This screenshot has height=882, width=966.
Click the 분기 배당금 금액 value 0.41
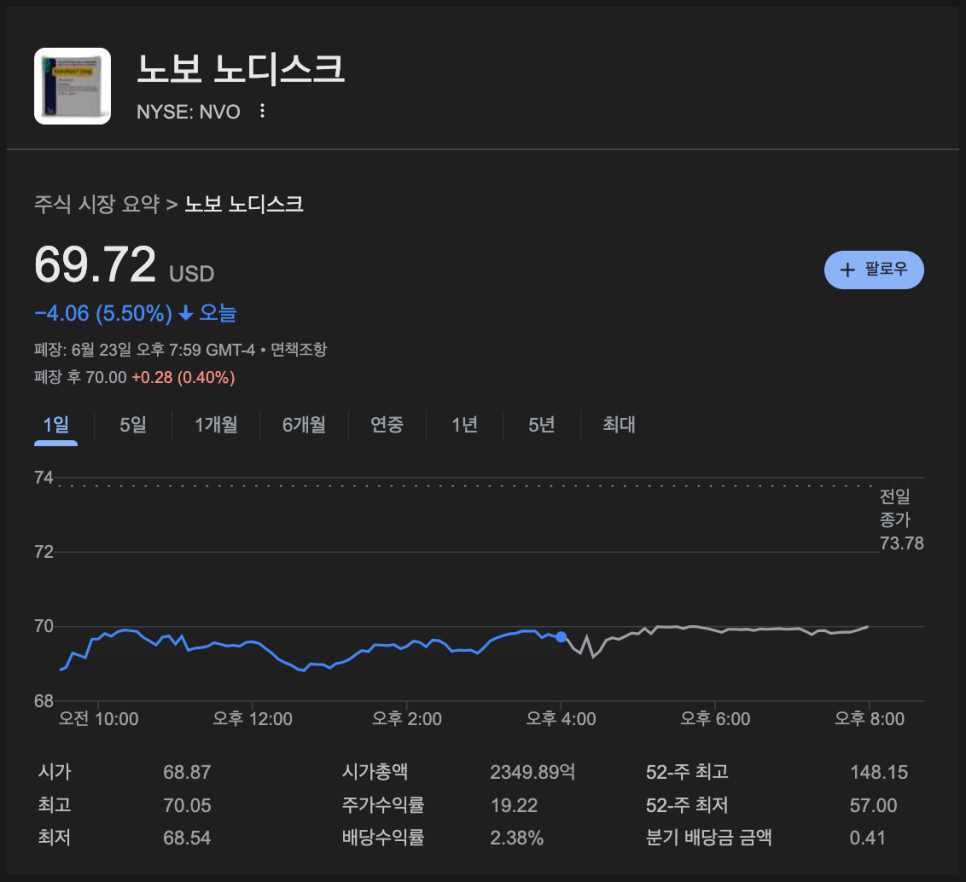click(x=867, y=838)
